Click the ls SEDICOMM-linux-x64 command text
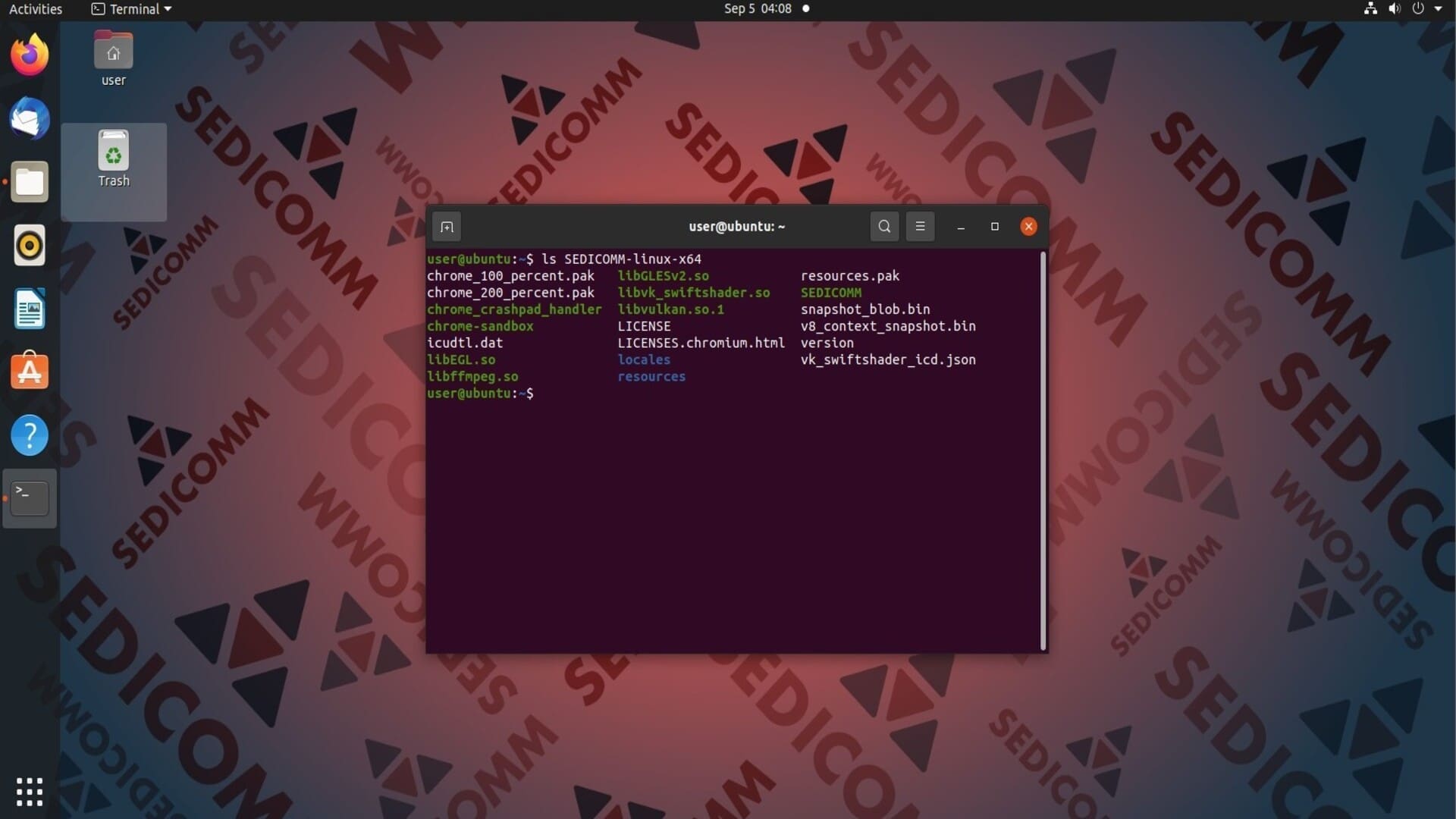Viewport: 1456px width, 819px height. [621, 259]
